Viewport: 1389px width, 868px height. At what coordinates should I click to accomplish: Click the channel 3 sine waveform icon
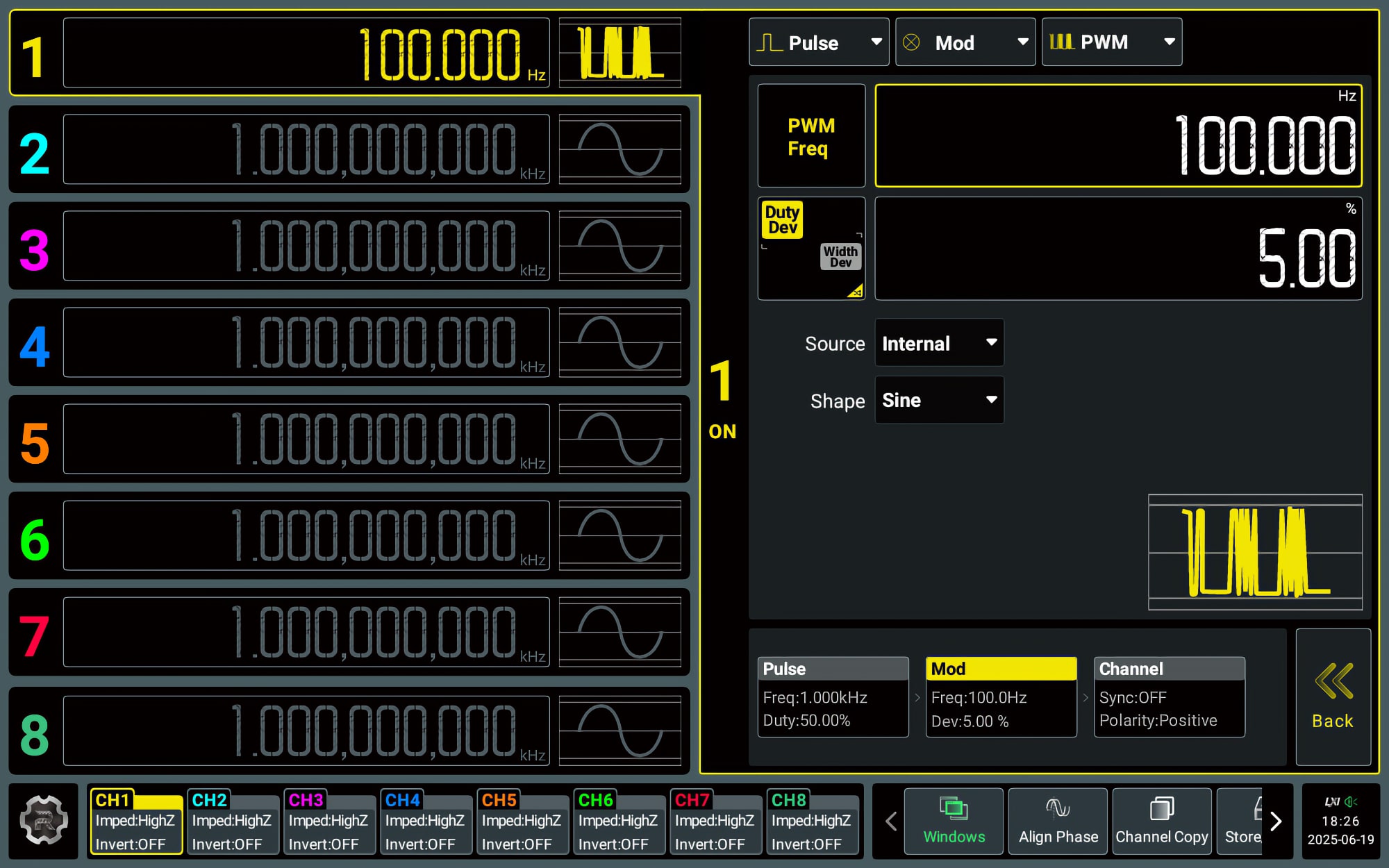[619, 246]
